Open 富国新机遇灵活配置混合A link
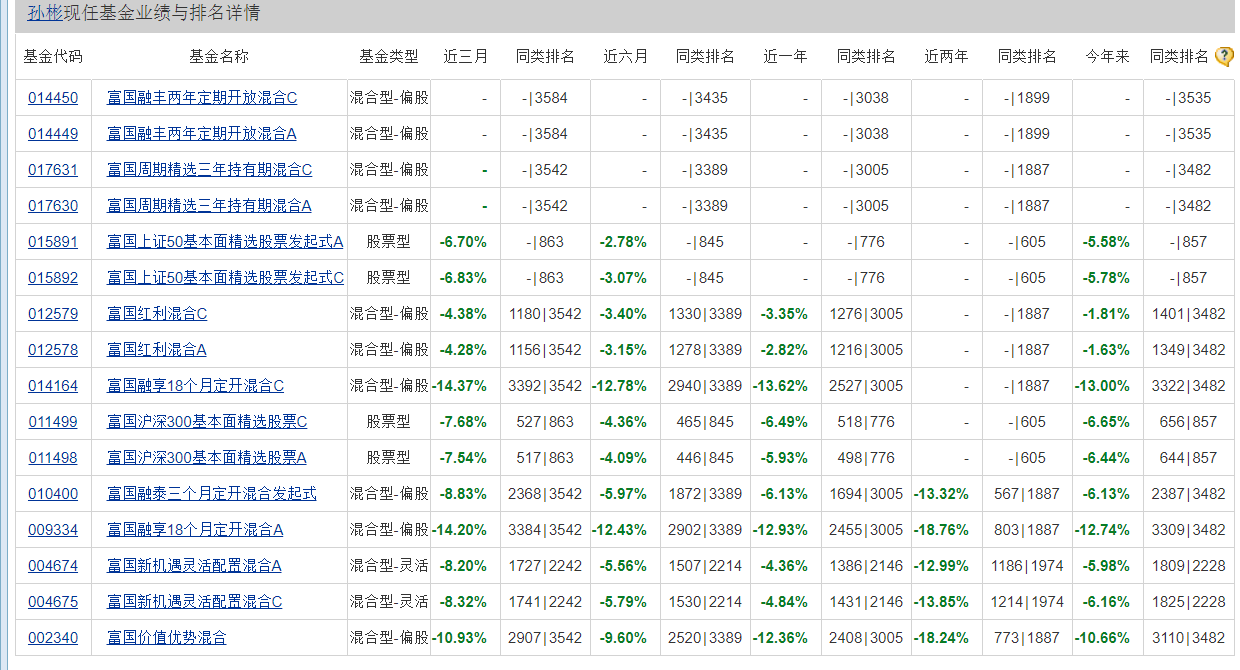 tap(194, 566)
